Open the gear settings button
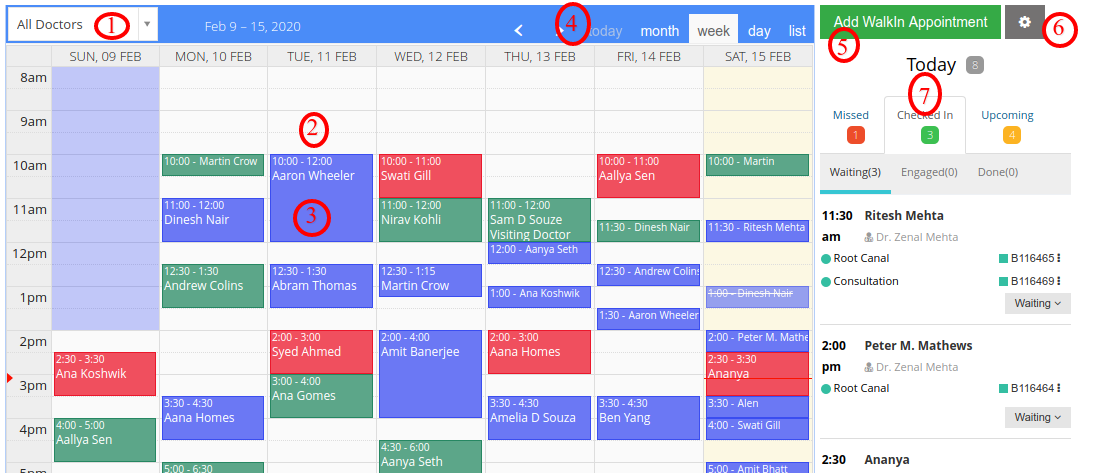This screenshot has height=473, width=1106. pyautogui.click(x=1025, y=23)
